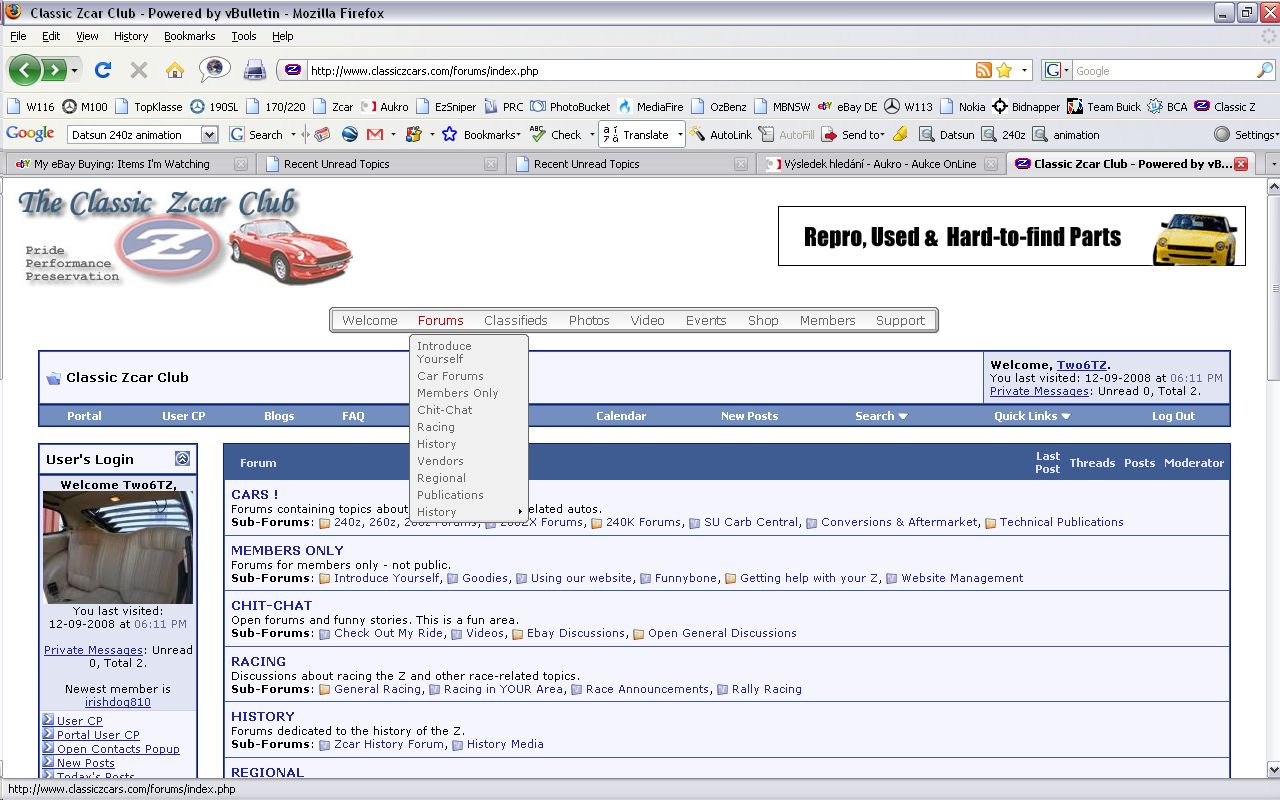Open the W113 bookmark
1280x800 pixels.
[908, 107]
